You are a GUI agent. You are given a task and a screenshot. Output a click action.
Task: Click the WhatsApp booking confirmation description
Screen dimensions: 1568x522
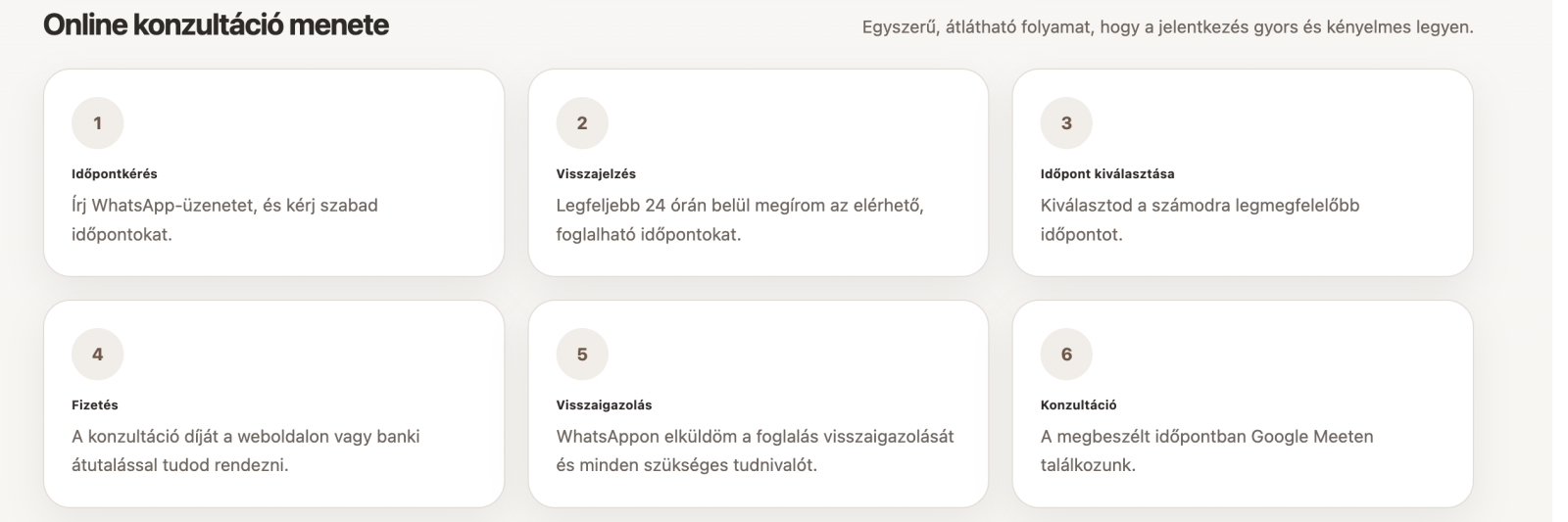[x=755, y=451]
